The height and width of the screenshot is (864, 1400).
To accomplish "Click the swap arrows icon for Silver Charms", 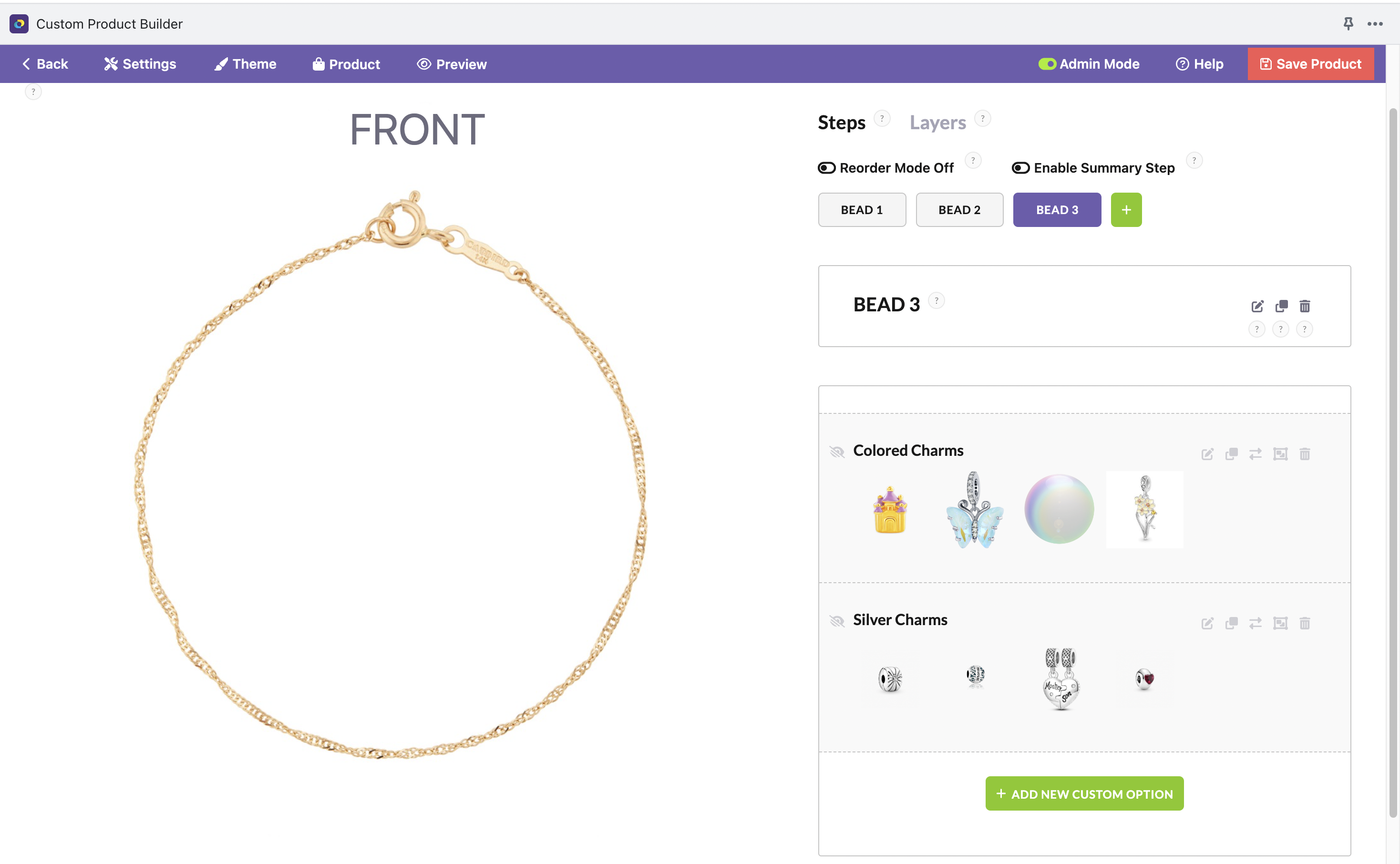I will [1255, 623].
